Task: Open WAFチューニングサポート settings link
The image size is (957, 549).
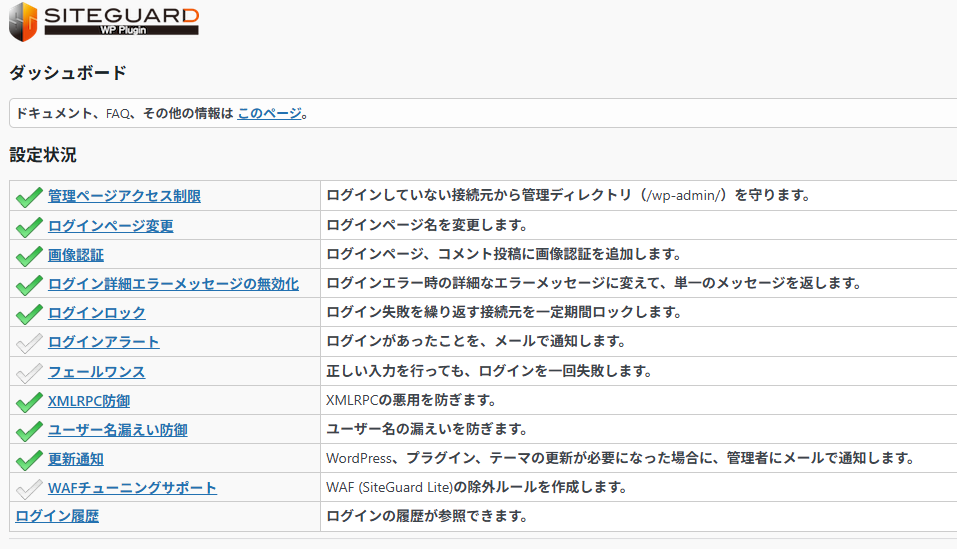Action: [132, 488]
